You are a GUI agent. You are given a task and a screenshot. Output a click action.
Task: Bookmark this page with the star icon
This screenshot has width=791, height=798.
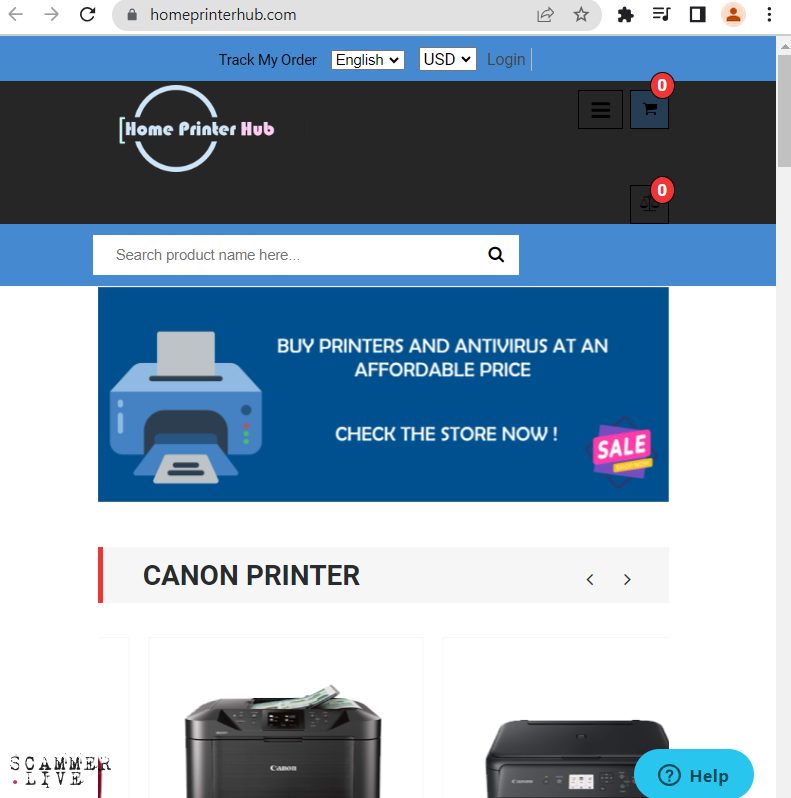click(581, 14)
